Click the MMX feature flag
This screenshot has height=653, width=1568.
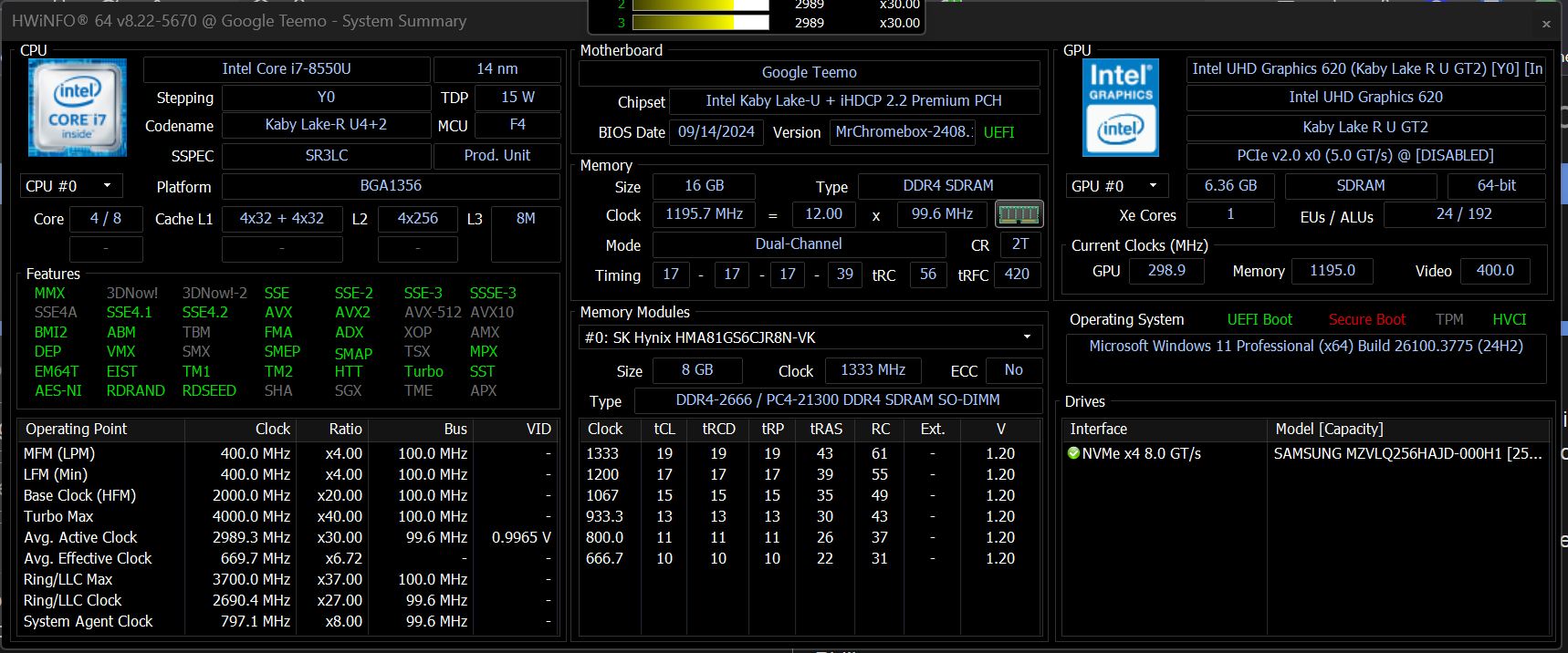tap(50, 293)
